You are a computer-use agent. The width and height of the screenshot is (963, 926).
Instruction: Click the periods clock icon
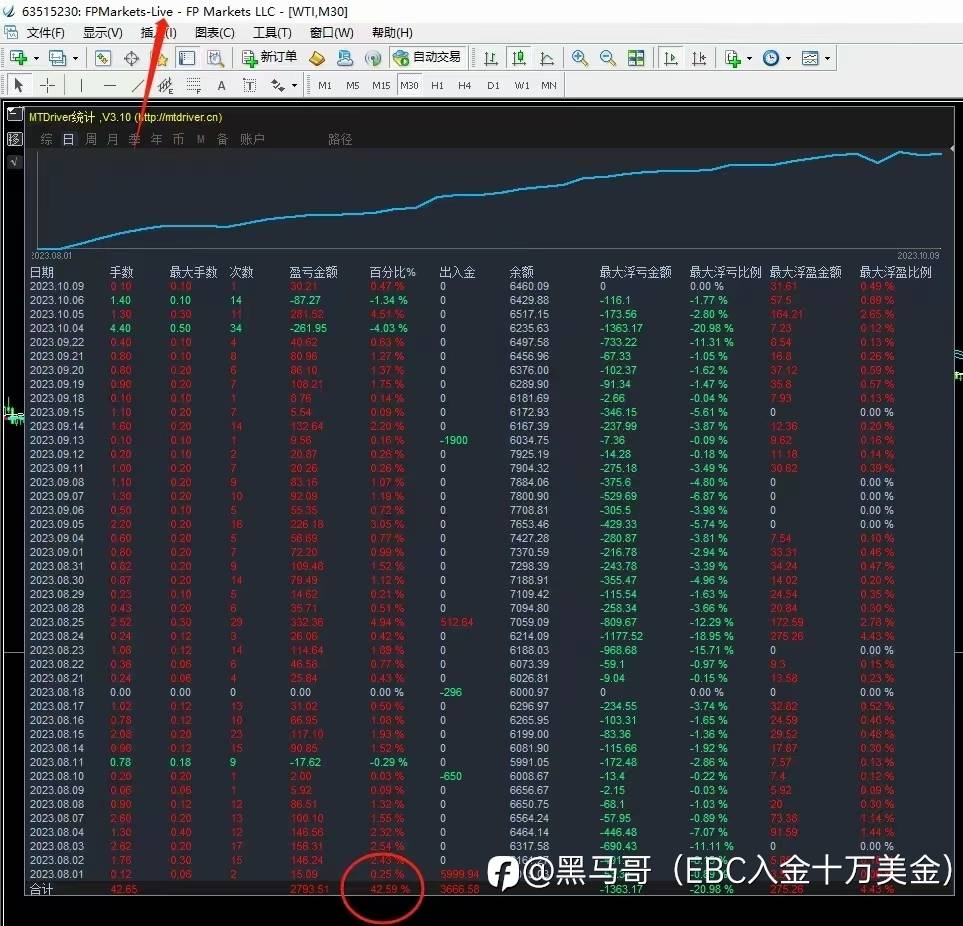pyautogui.click(x=771, y=58)
